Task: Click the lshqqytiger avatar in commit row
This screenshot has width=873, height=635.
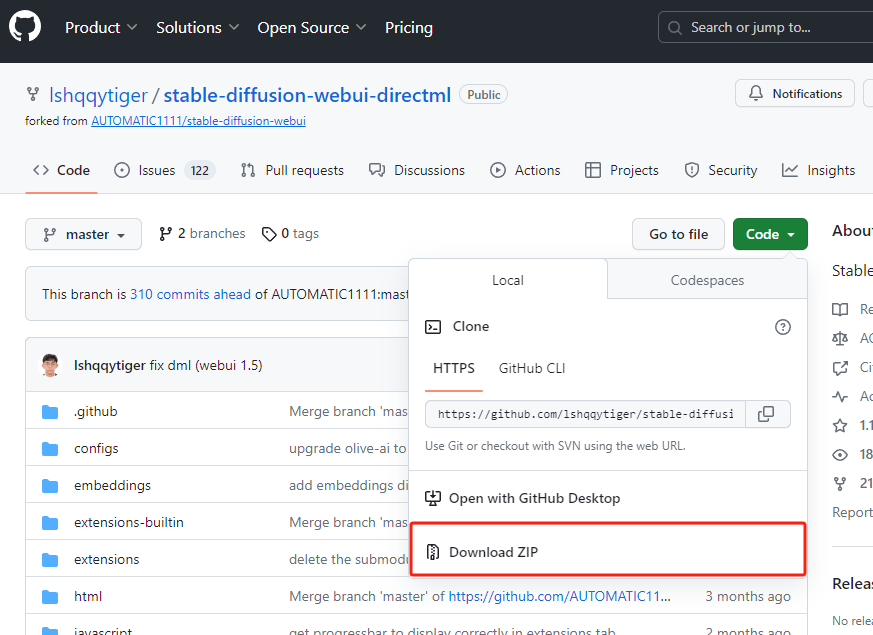Action: click(x=51, y=365)
